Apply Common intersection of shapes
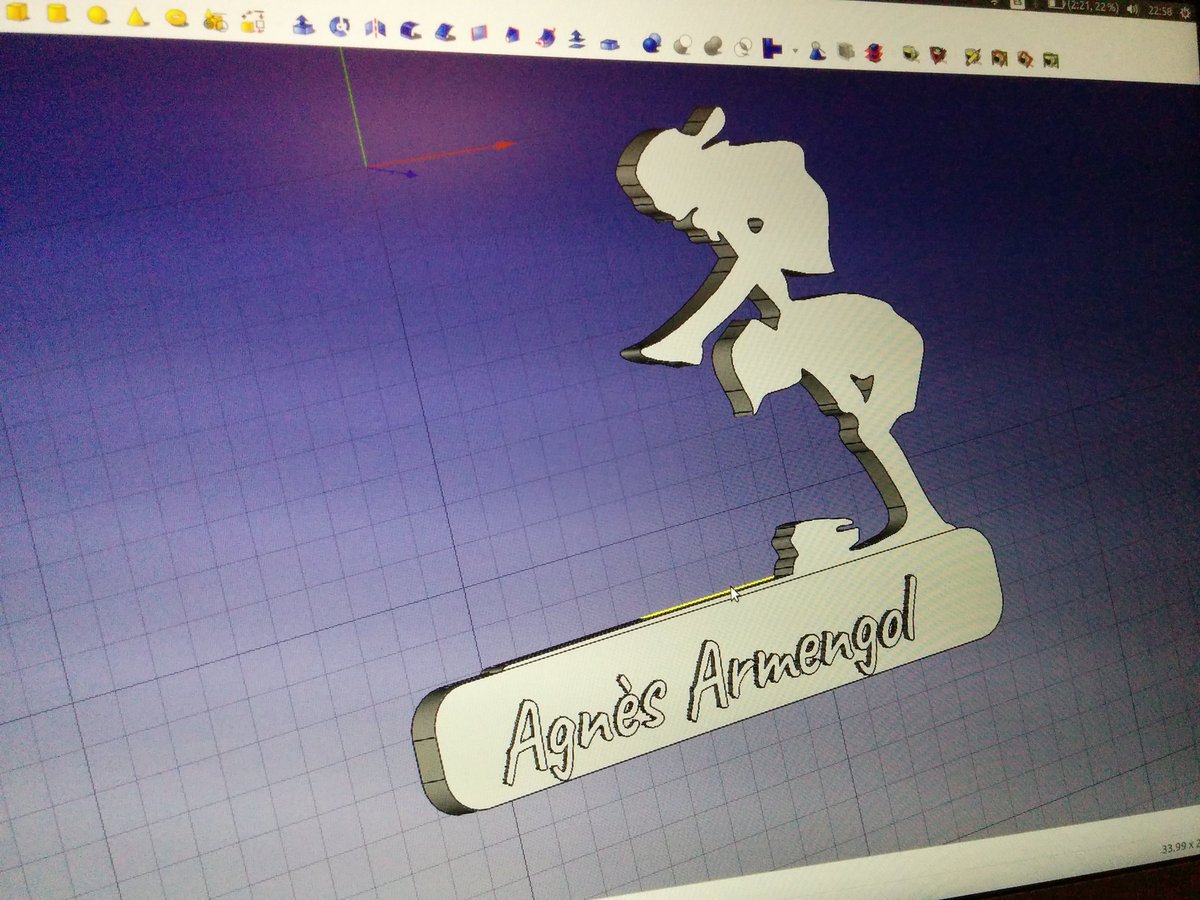 (743, 47)
